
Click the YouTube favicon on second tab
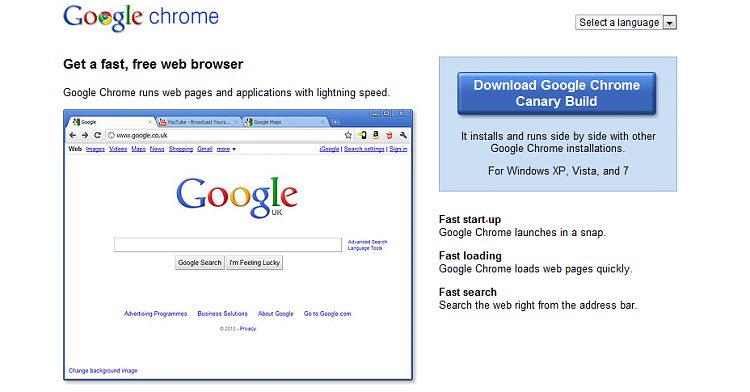pyautogui.click(x=162, y=122)
